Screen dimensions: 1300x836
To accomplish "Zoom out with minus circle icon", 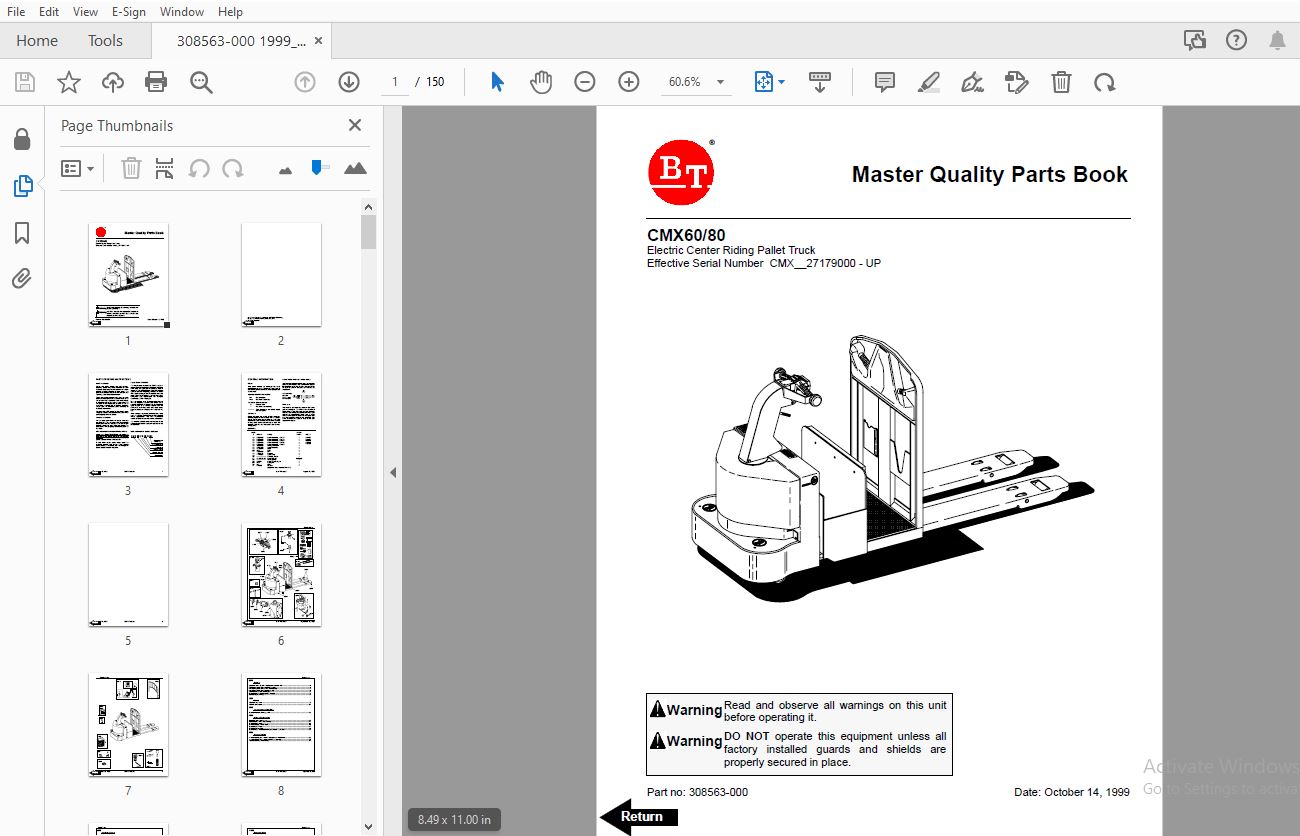I will tap(585, 82).
